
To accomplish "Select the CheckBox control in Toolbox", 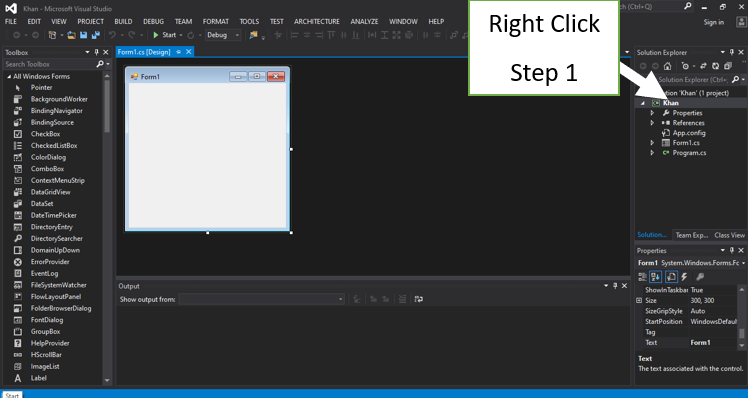I will click(x=45, y=134).
